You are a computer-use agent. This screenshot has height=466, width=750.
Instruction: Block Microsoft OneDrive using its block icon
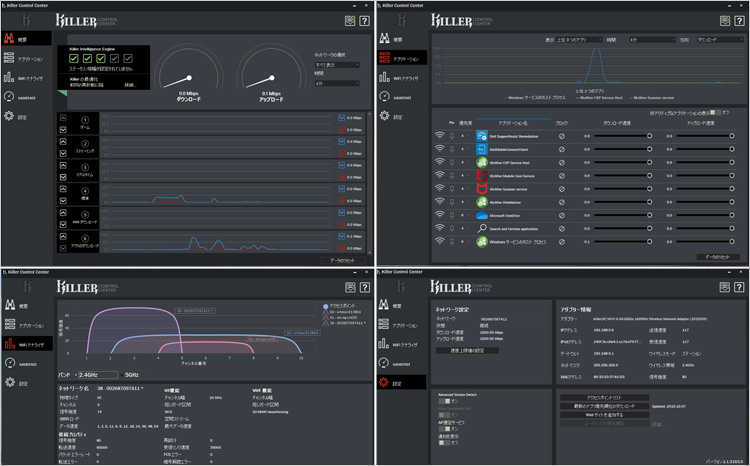(562, 215)
